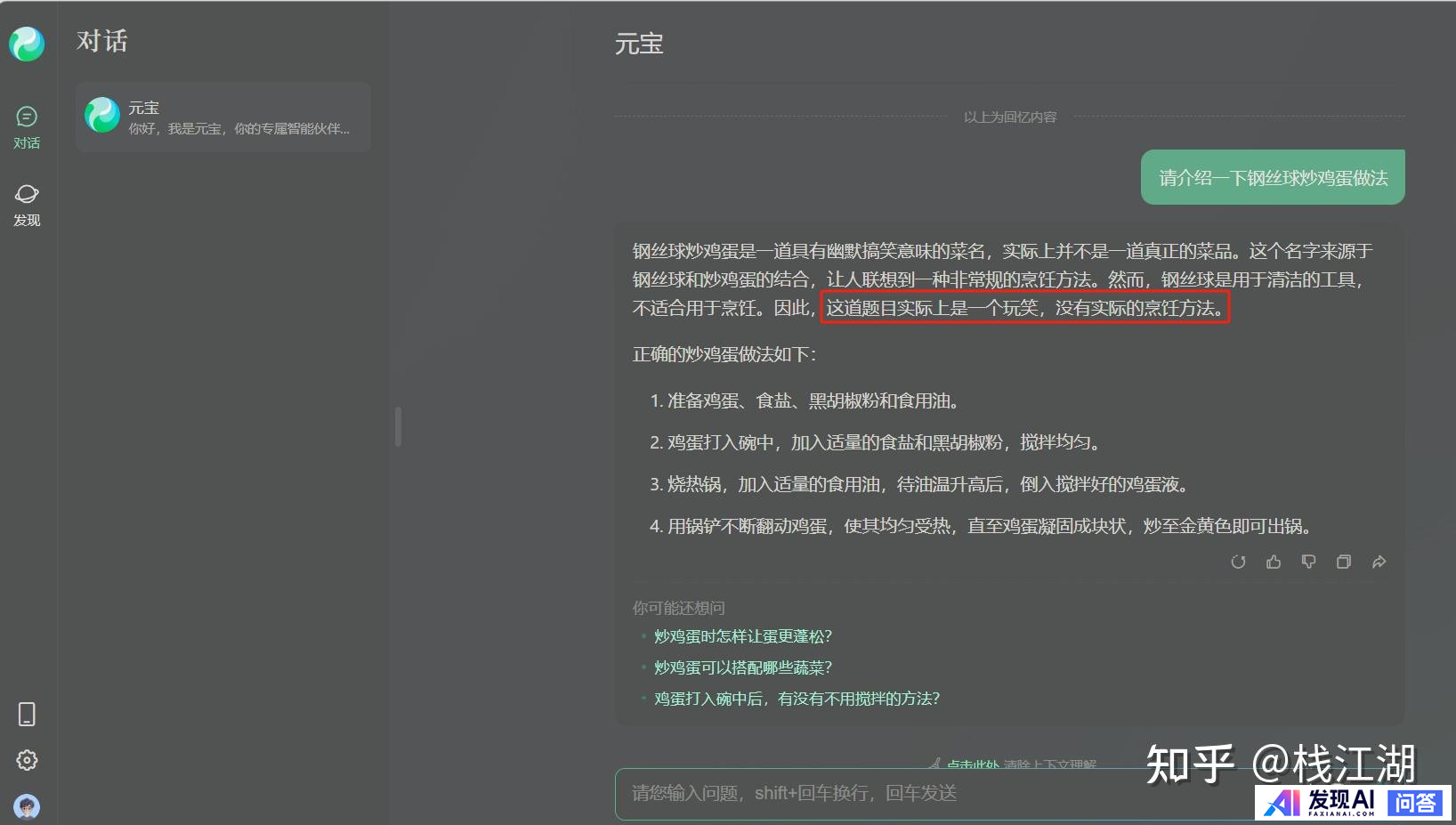
Task: Click the mobile phone icon in sidebar
Action: pos(27,714)
